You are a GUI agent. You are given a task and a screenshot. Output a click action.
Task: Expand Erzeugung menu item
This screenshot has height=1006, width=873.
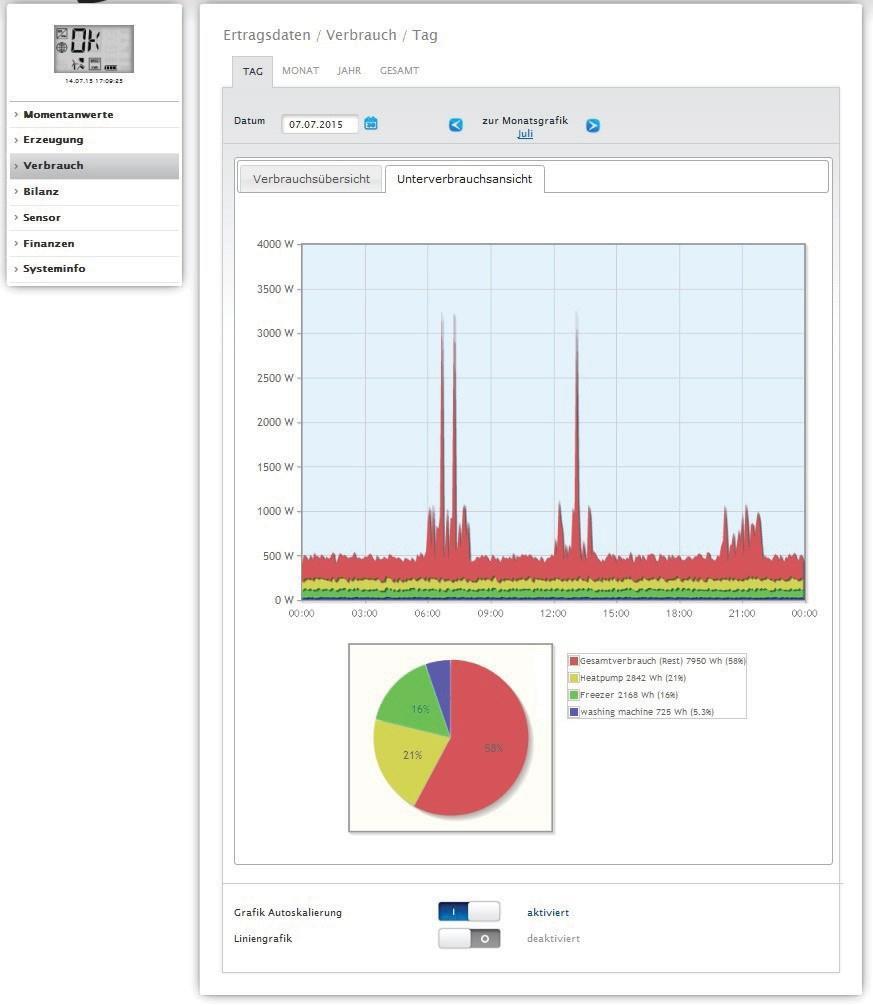pos(94,140)
